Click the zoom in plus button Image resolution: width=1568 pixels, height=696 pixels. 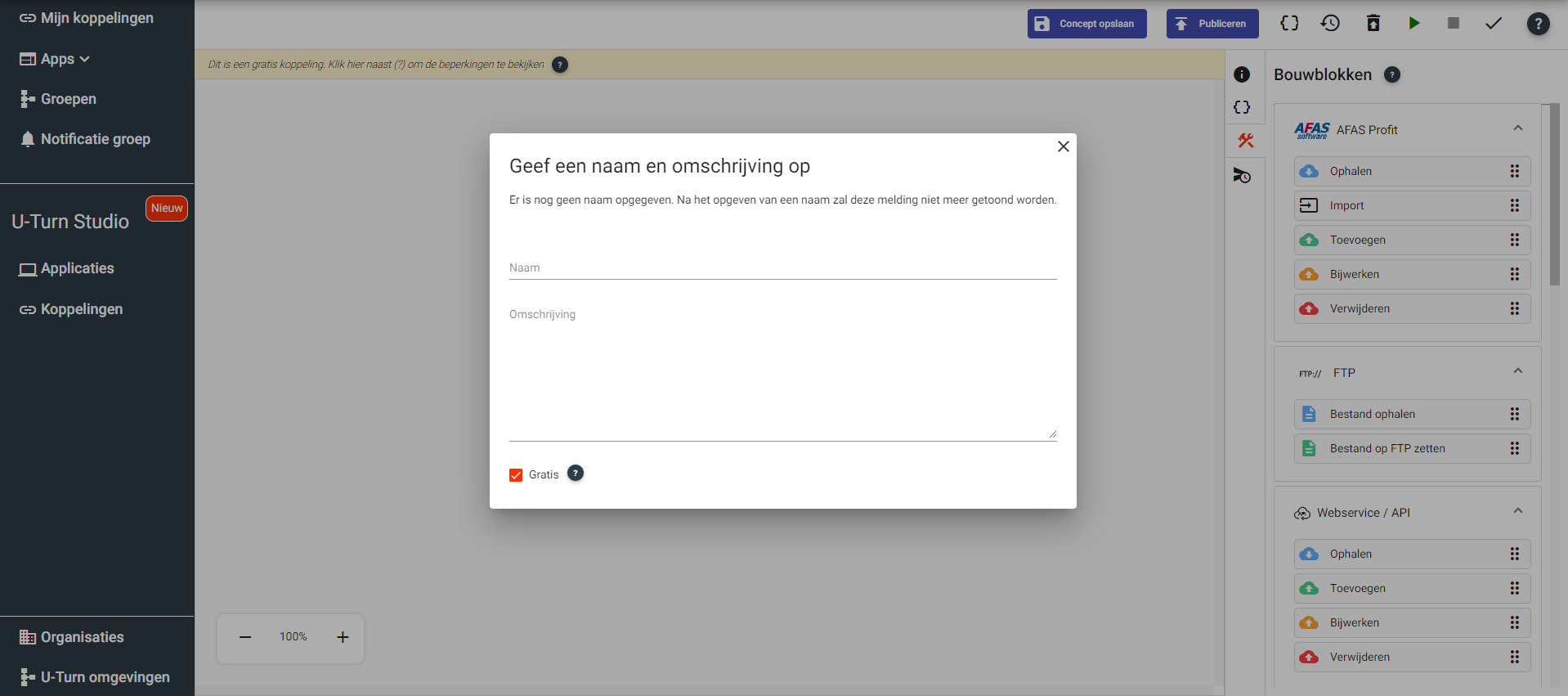pos(343,637)
